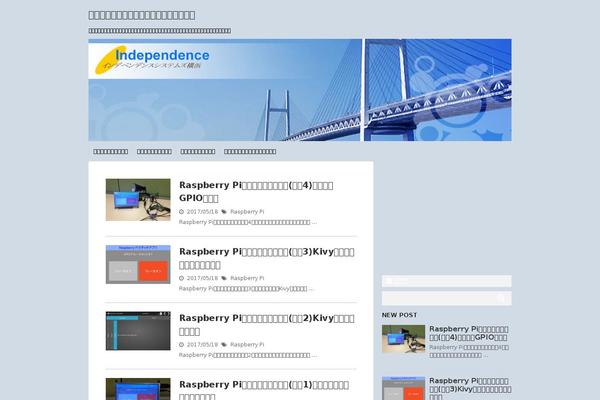Open Raspberry Pi category on the GPIO (4) post

pos(247,212)
